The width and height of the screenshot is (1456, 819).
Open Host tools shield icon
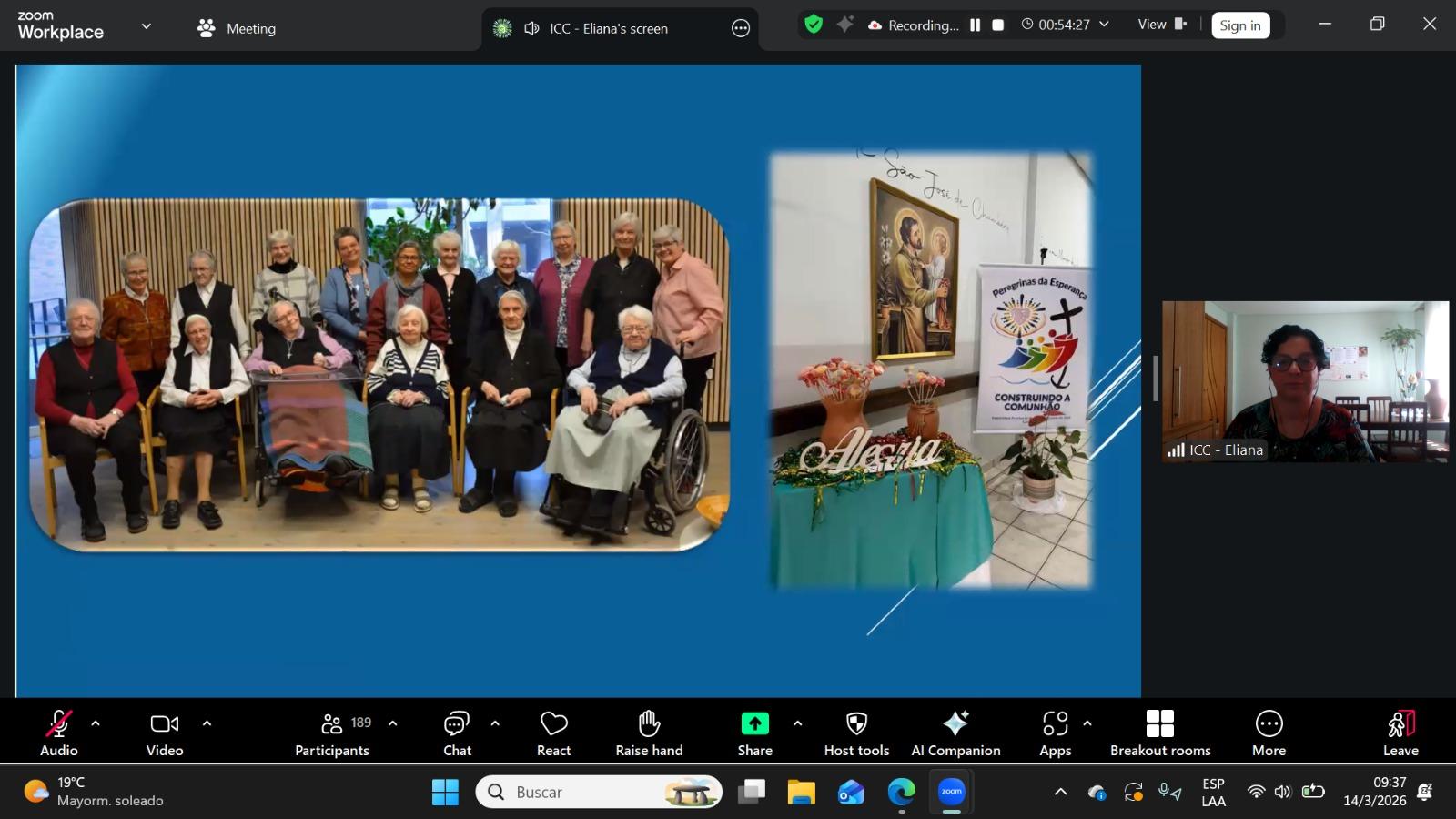(856, 733)
